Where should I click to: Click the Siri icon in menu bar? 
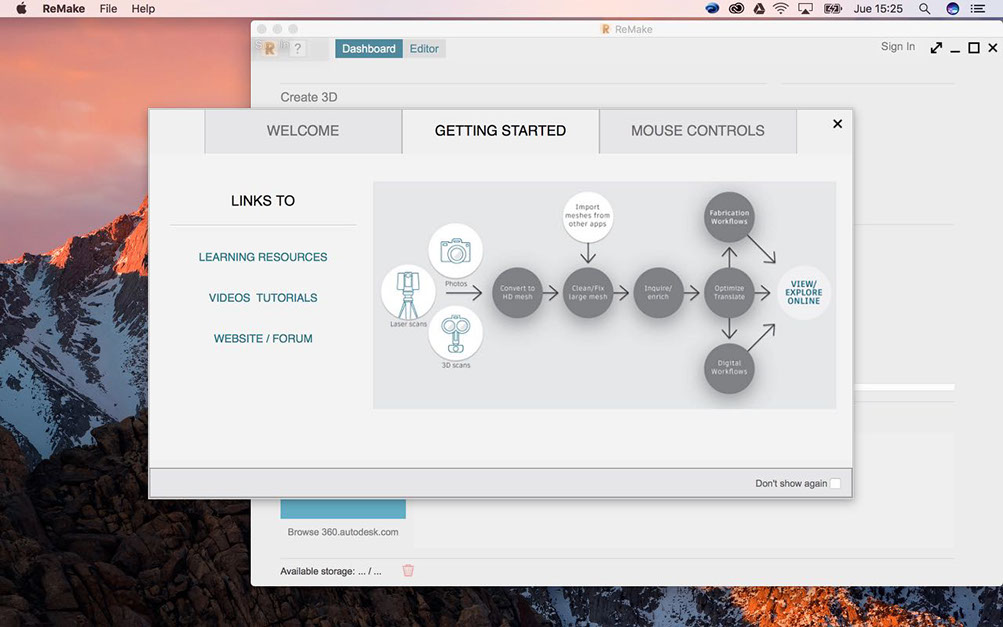click(x=952, y=8)
